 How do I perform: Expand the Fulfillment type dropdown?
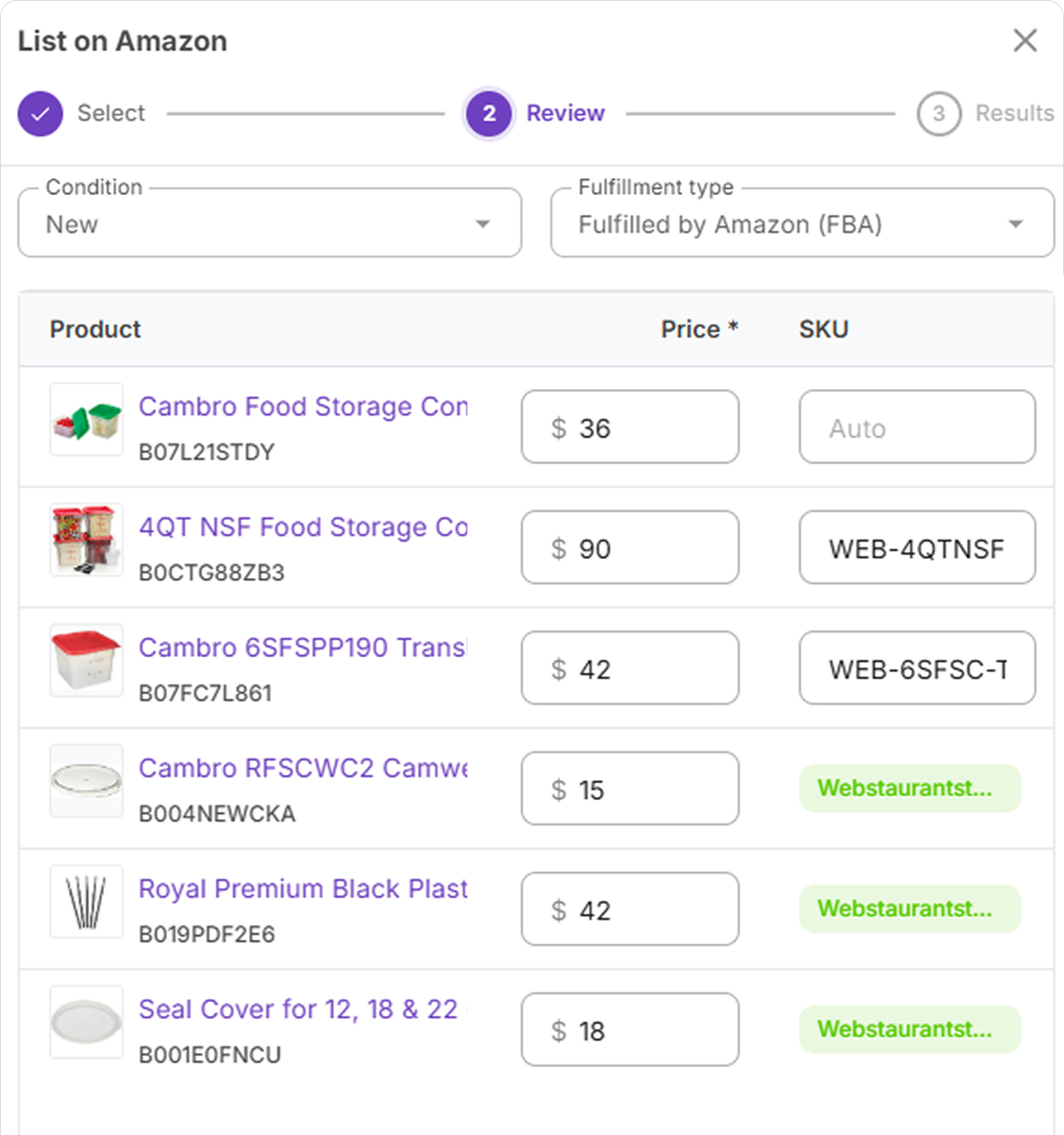(x=802, y=224)
